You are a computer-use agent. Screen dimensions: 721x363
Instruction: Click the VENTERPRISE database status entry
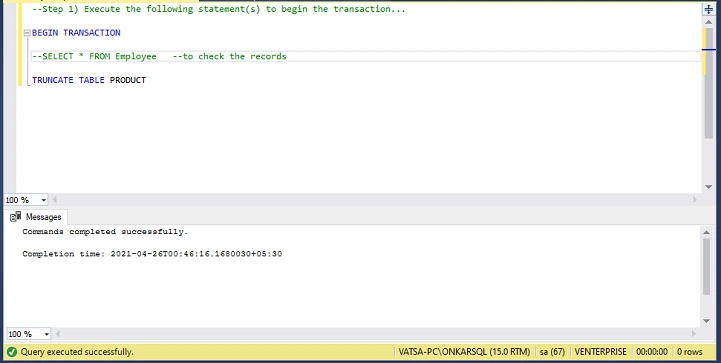[x=601, y=352]
